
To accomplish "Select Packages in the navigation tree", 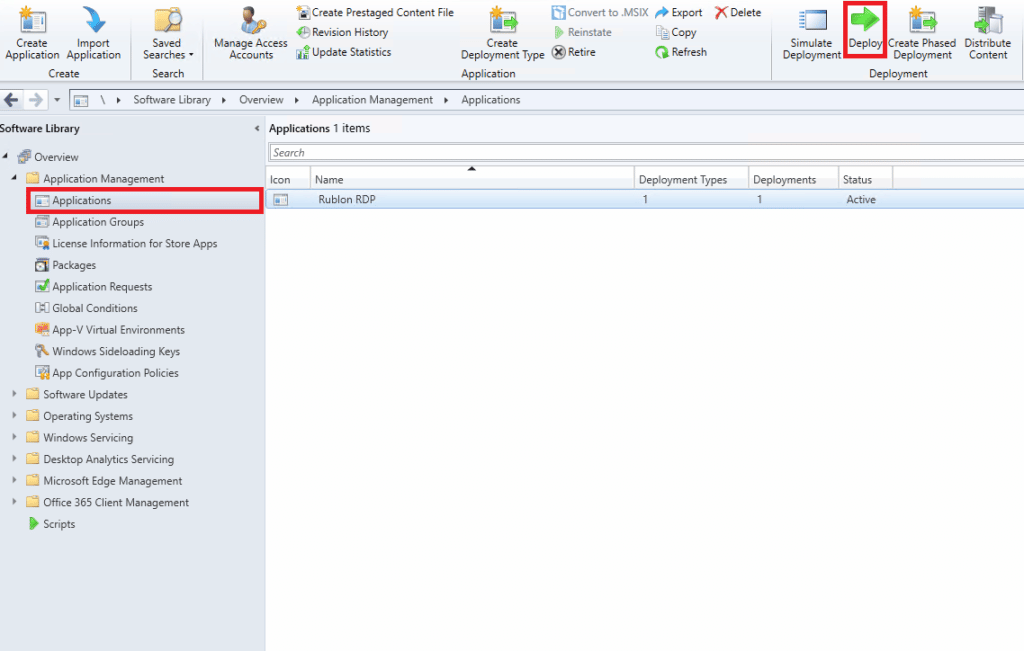I will tap(74, 265).
